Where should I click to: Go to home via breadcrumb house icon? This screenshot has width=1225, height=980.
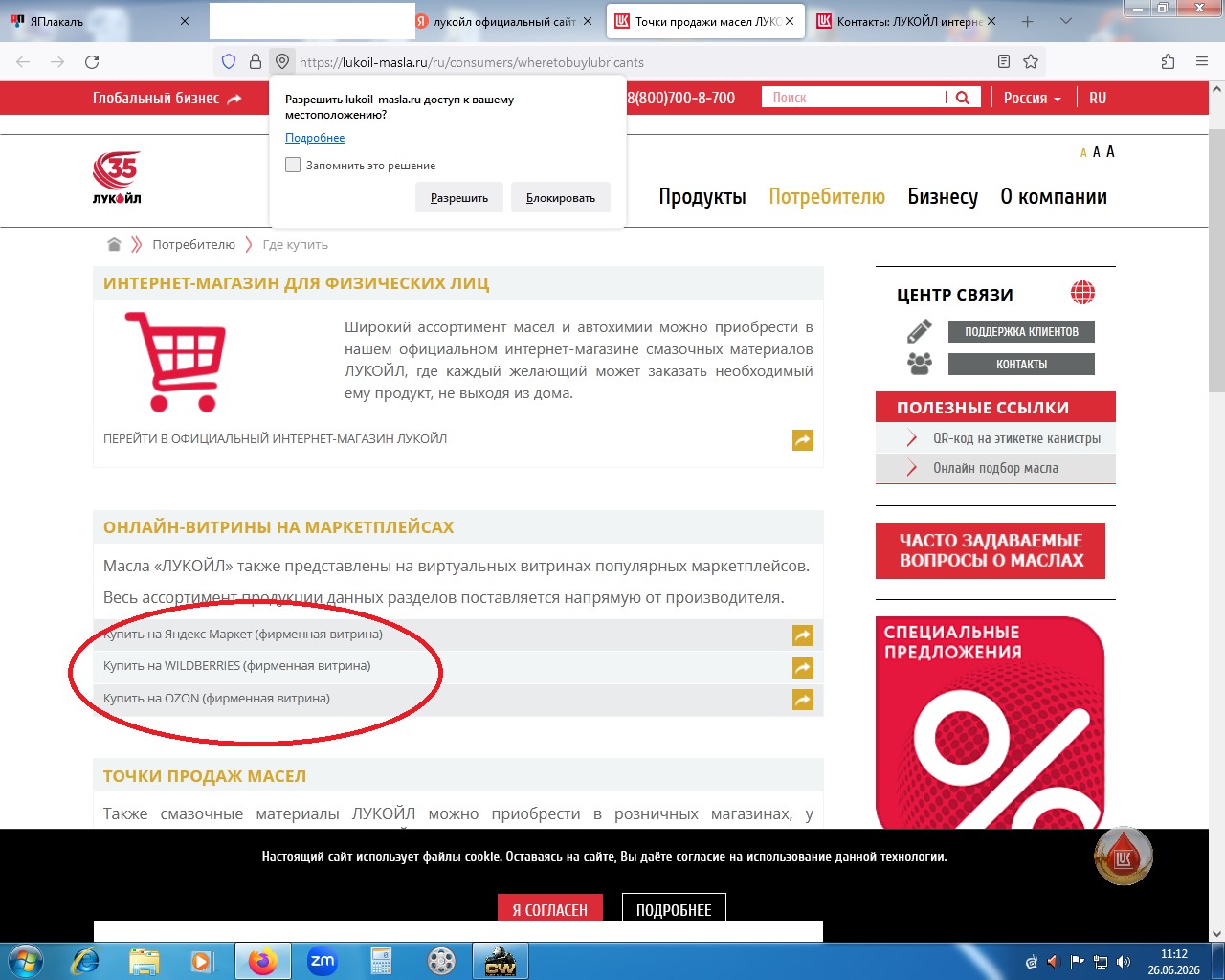114,245
